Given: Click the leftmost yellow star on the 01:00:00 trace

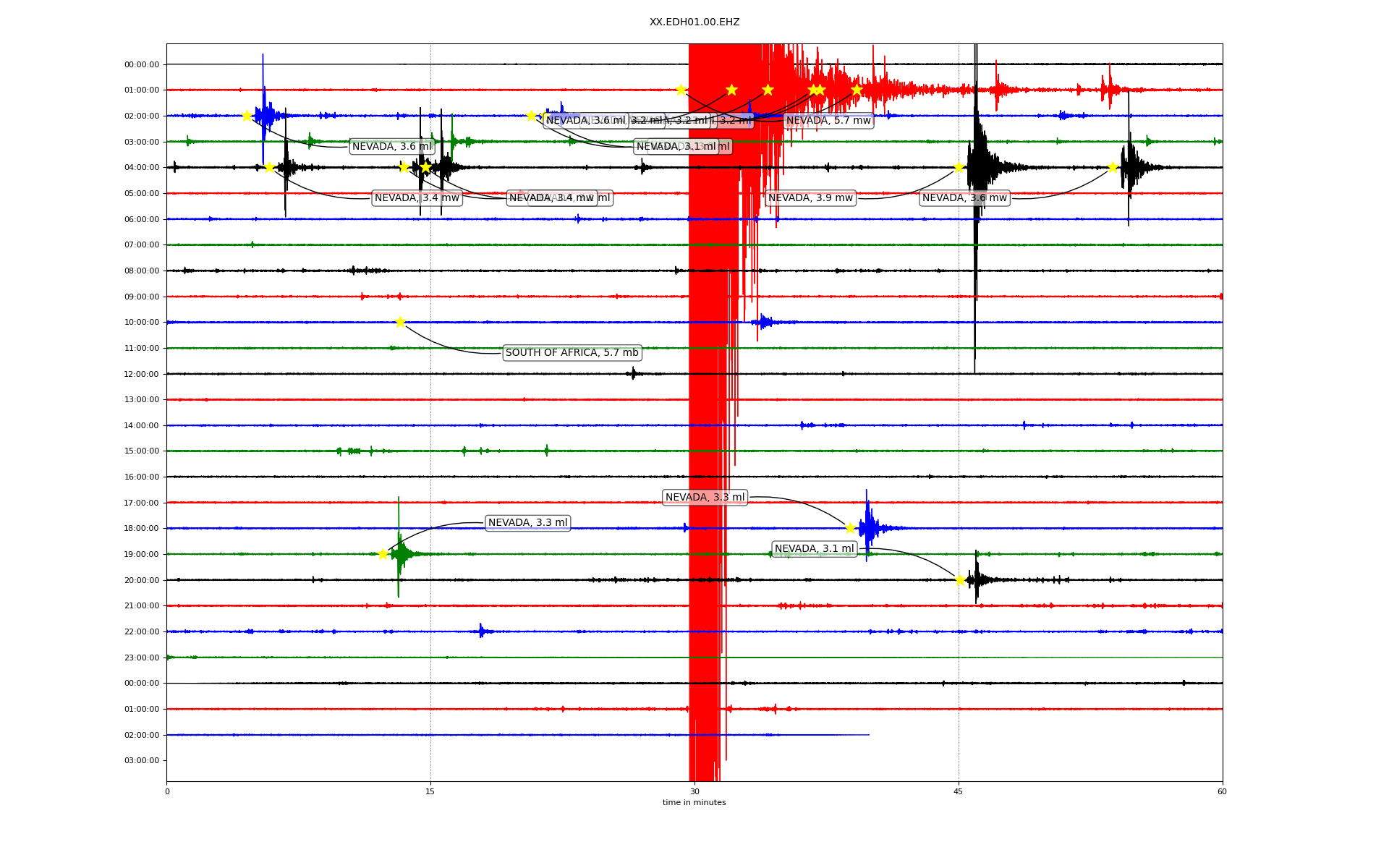Looking at the screenshot, I should [681, 90].
